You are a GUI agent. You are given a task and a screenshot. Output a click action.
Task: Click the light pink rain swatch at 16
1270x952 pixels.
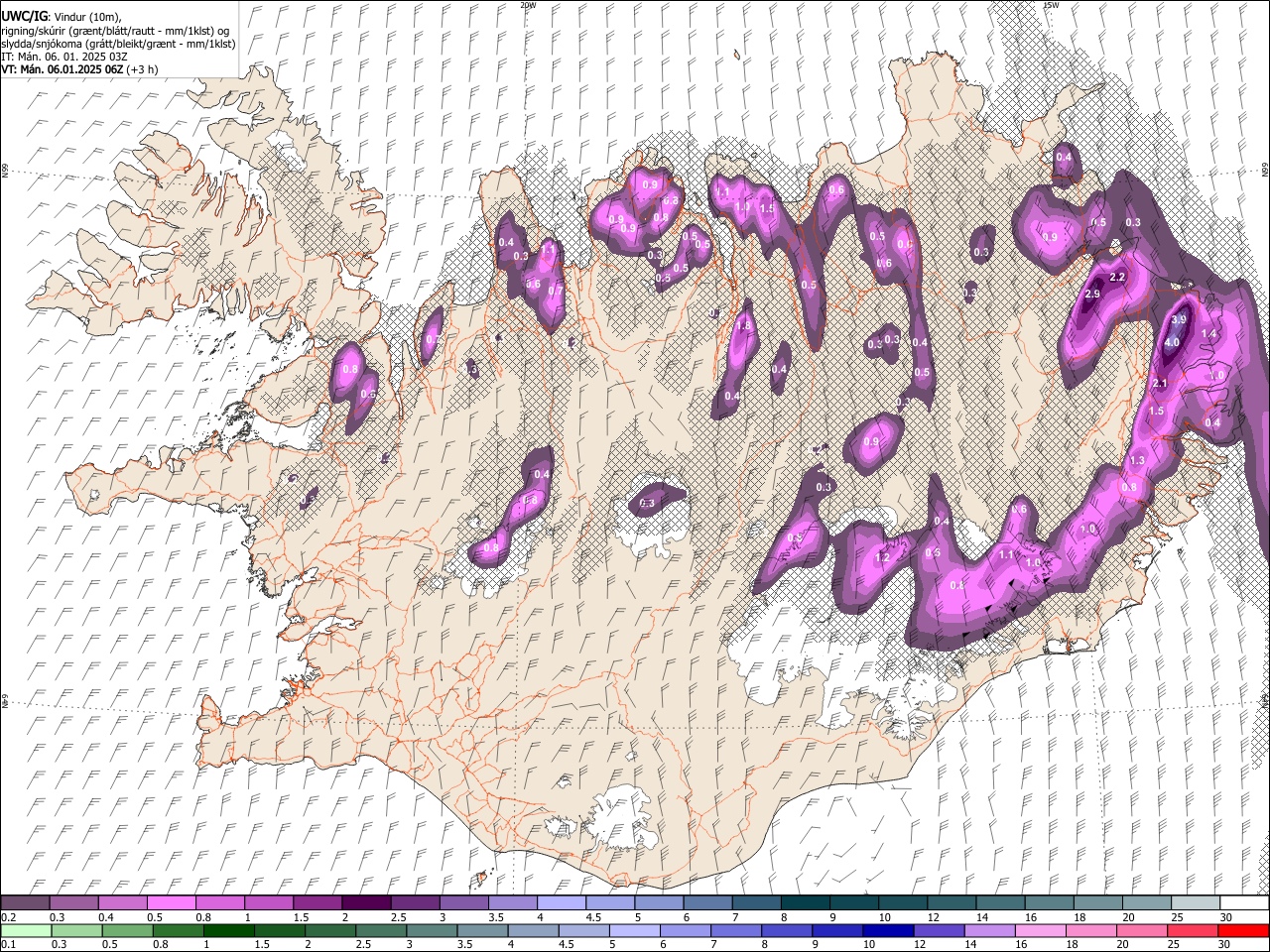click(1039, 930)
